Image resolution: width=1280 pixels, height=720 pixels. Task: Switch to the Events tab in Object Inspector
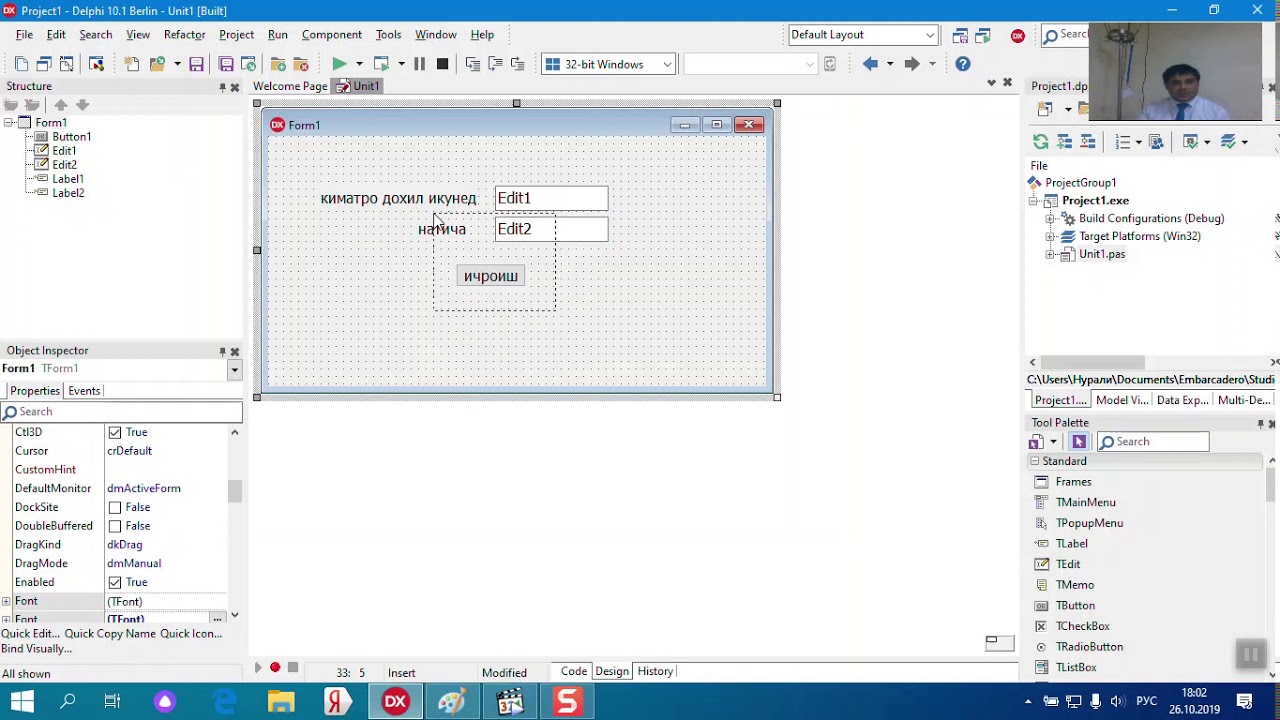click(84, 391)
